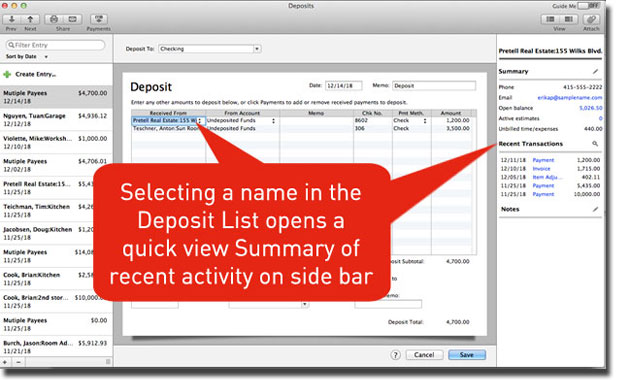Screen dimensions: 619x380
Task: Open Item Adju... link dated 12/05/18
Action: pyautogui.click(x=548, y=177)
